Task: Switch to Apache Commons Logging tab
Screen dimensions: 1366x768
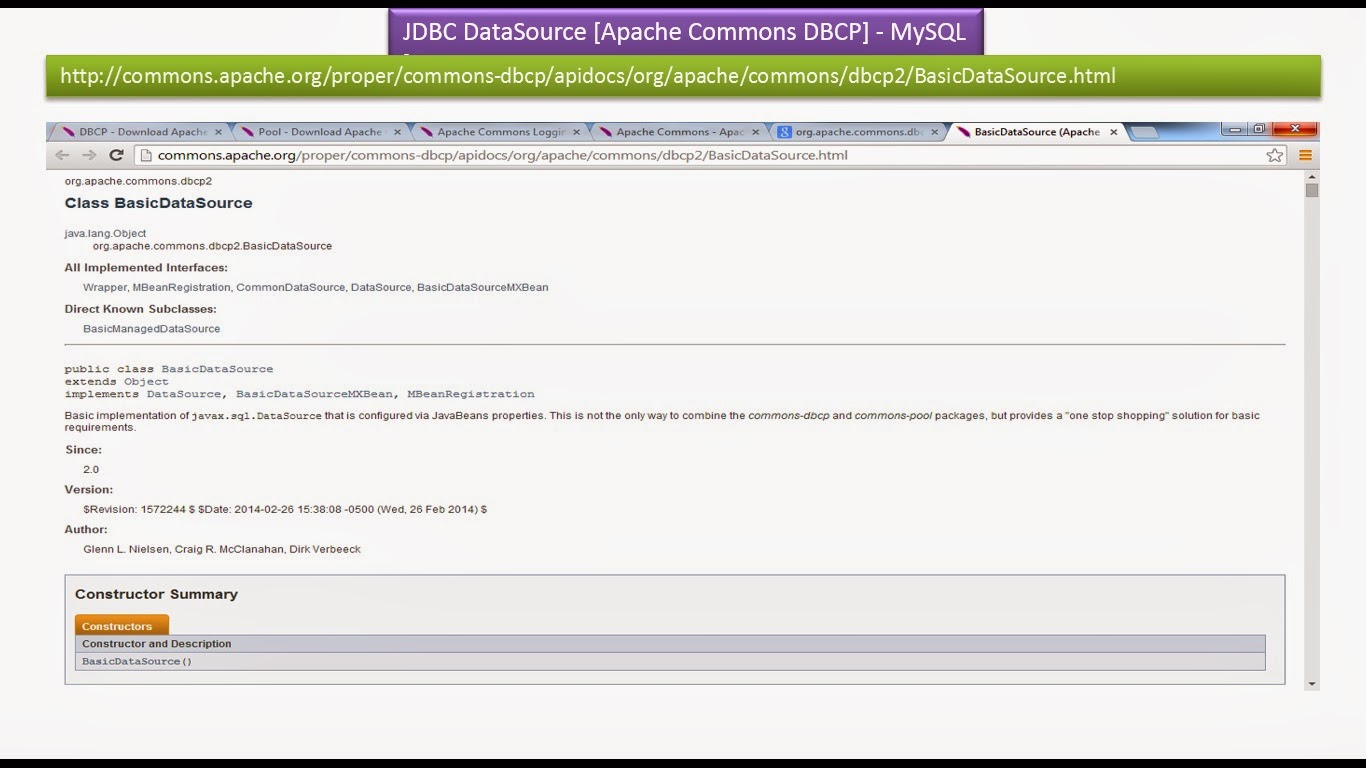Action: click(x=497, y=132)
